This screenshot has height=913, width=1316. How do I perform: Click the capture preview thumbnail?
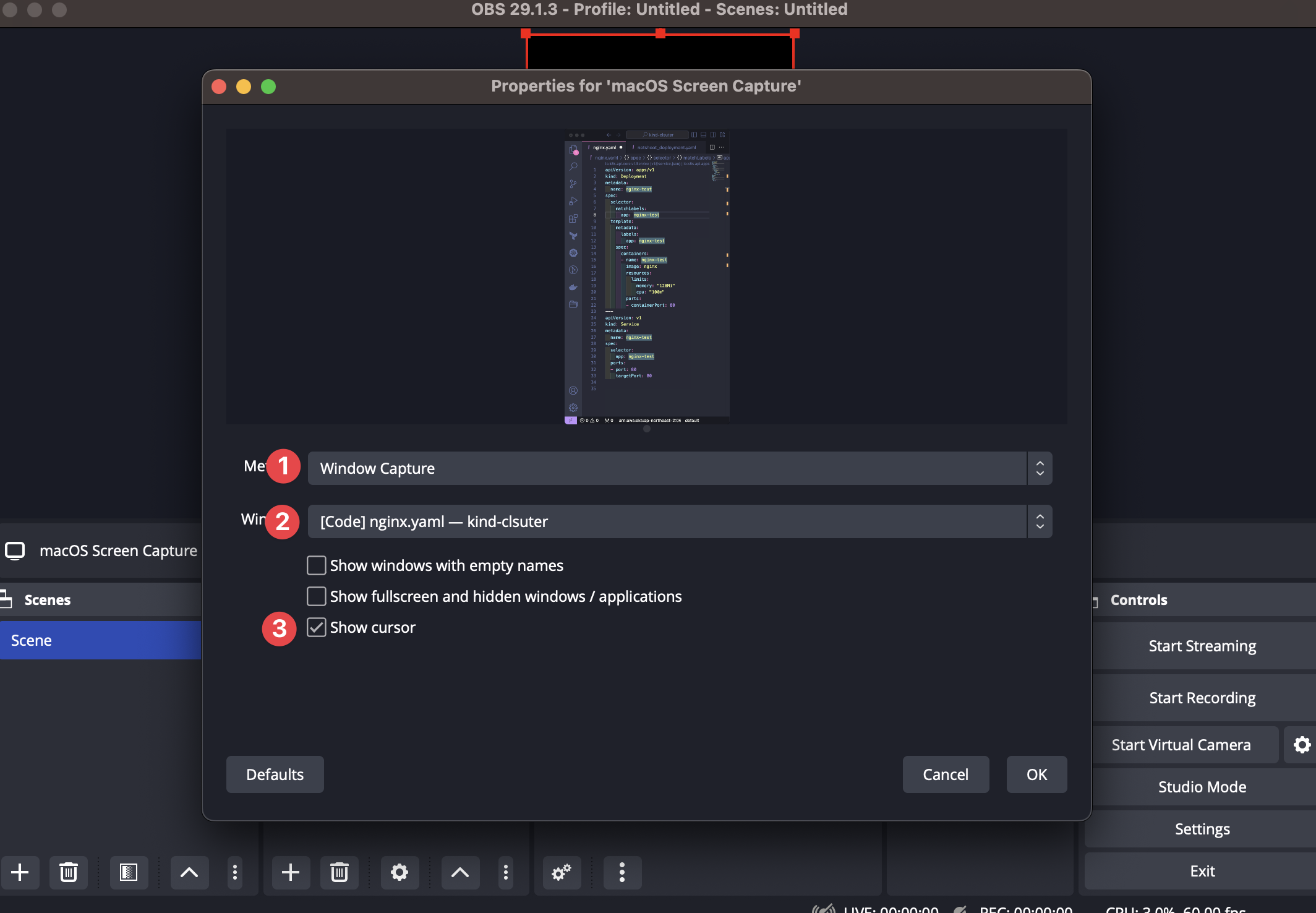[x=647, y=276]
